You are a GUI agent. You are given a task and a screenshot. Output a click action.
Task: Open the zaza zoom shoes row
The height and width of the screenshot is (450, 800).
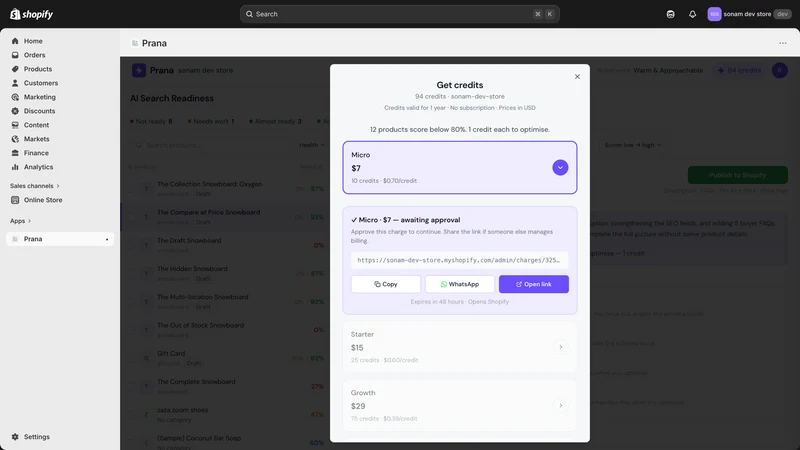click(226, 414)
